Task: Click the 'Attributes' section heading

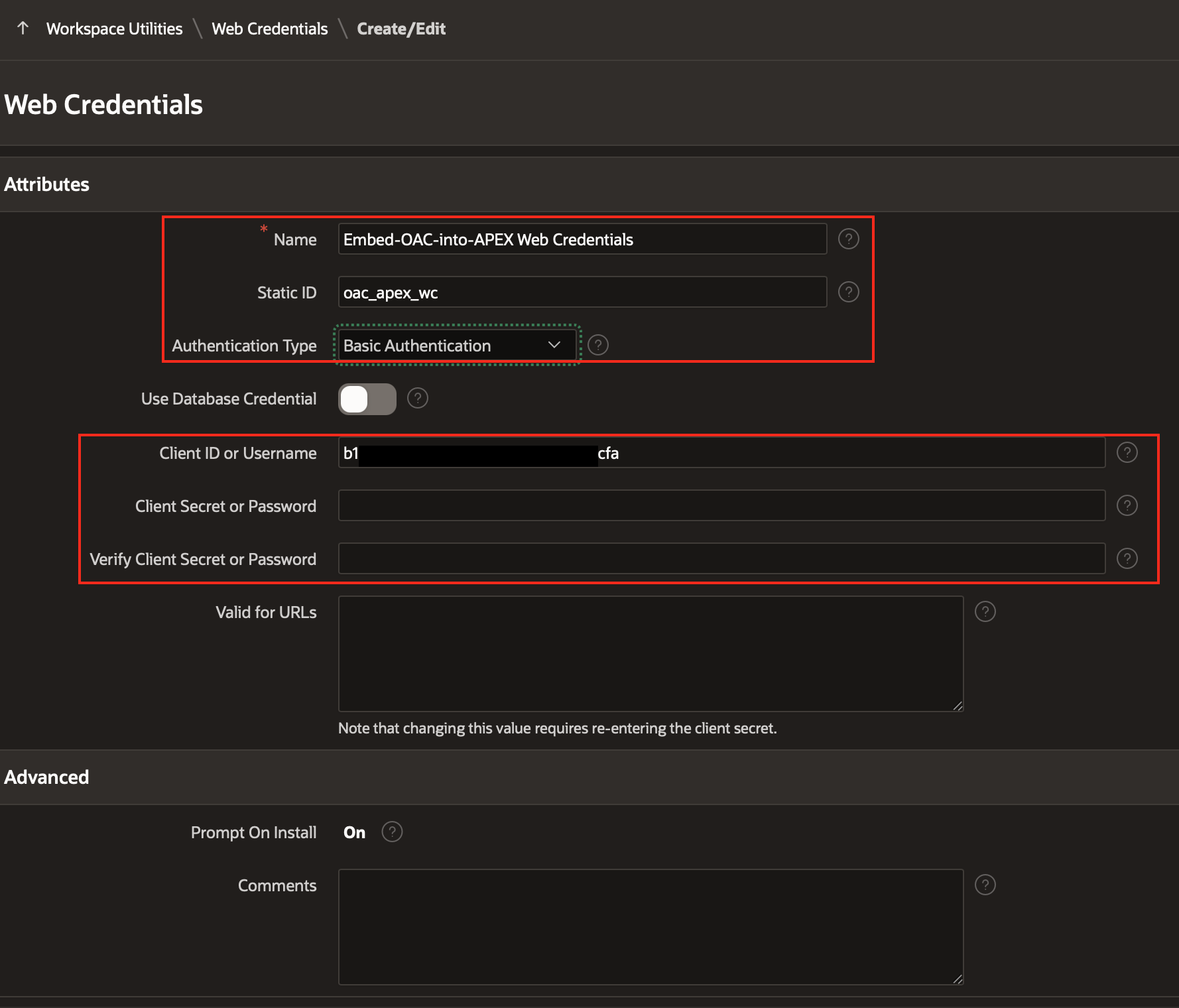Action: coord(46,184)
